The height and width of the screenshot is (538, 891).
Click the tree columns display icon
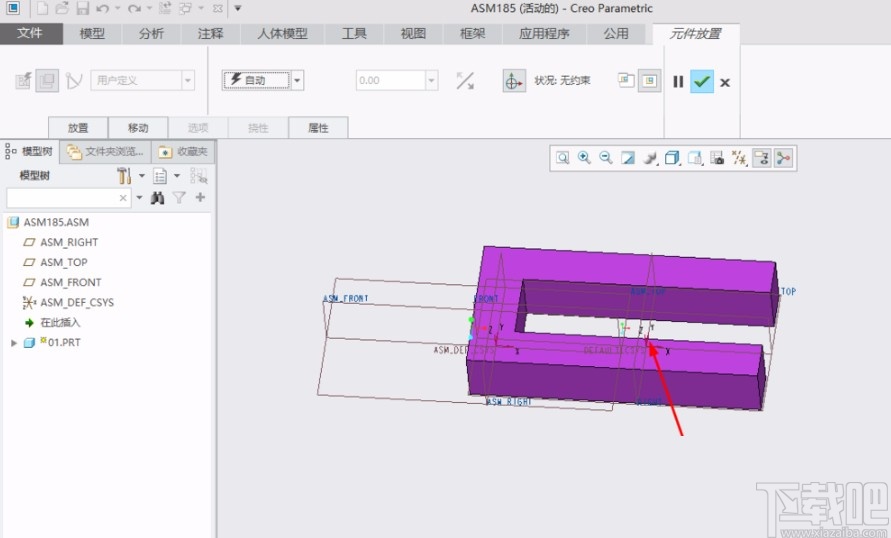coord(160,176)
